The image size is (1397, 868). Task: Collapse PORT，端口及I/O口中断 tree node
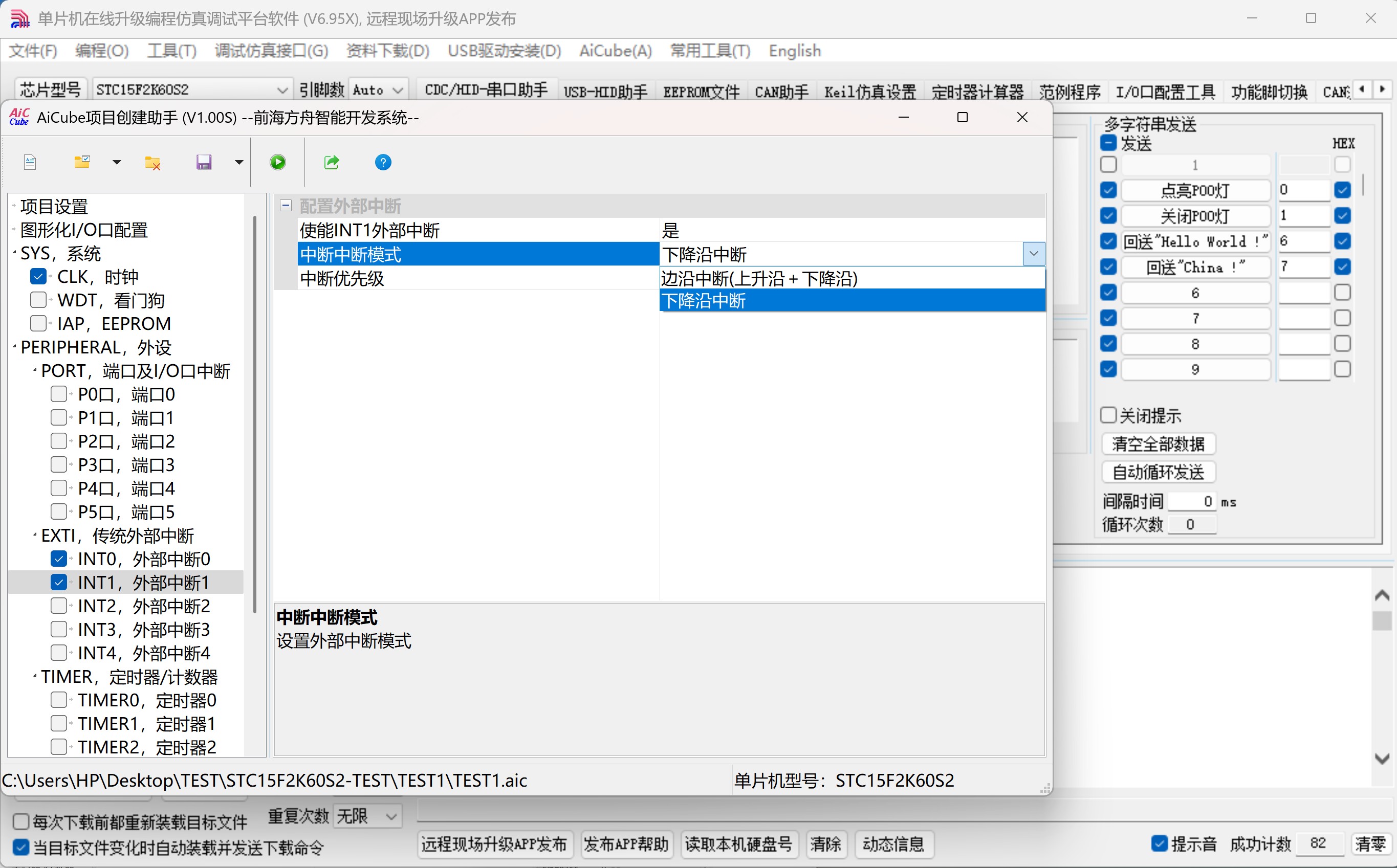coord(35,370)
